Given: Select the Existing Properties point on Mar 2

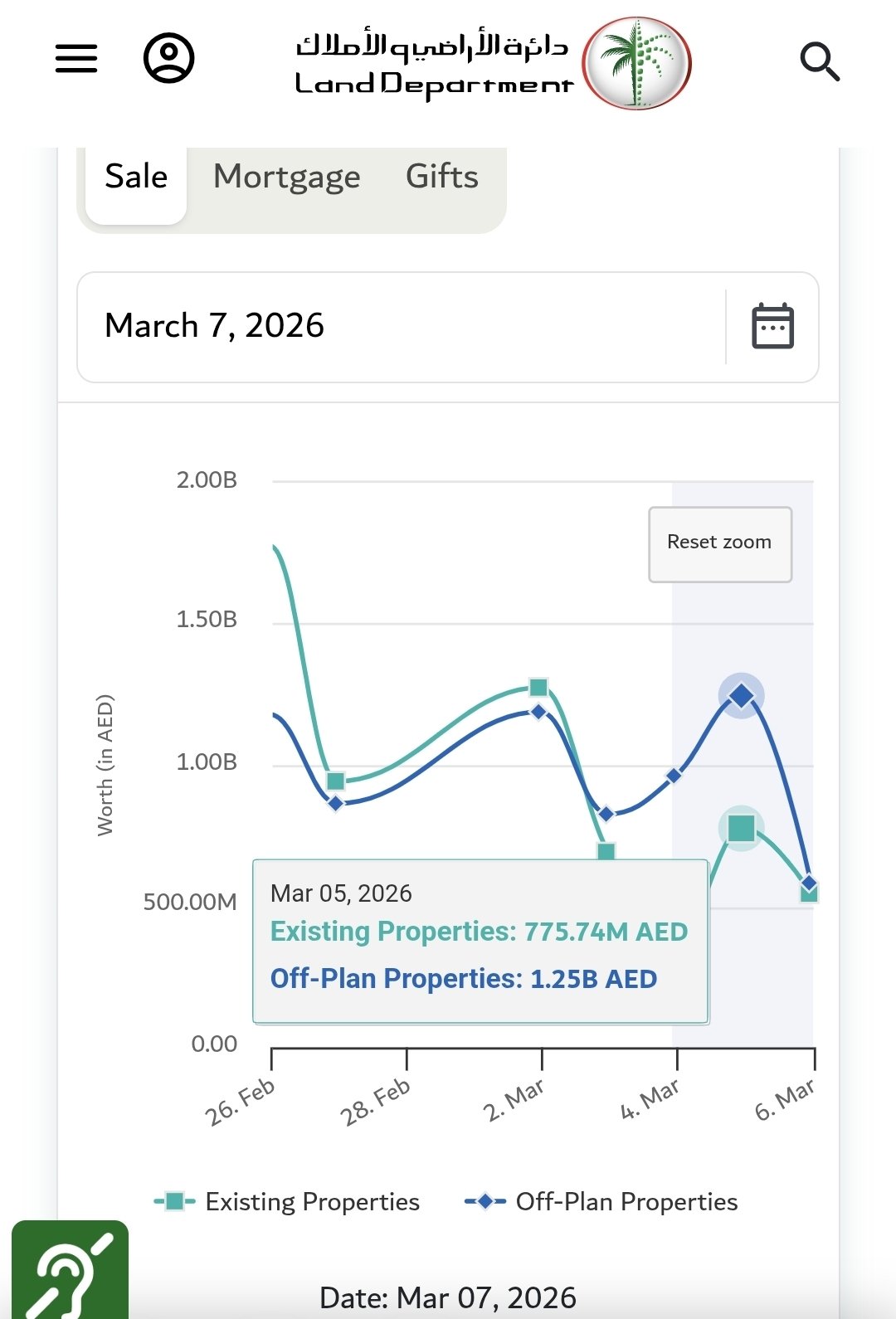Looking at the screenshot, I should click(x=538, y=687).
